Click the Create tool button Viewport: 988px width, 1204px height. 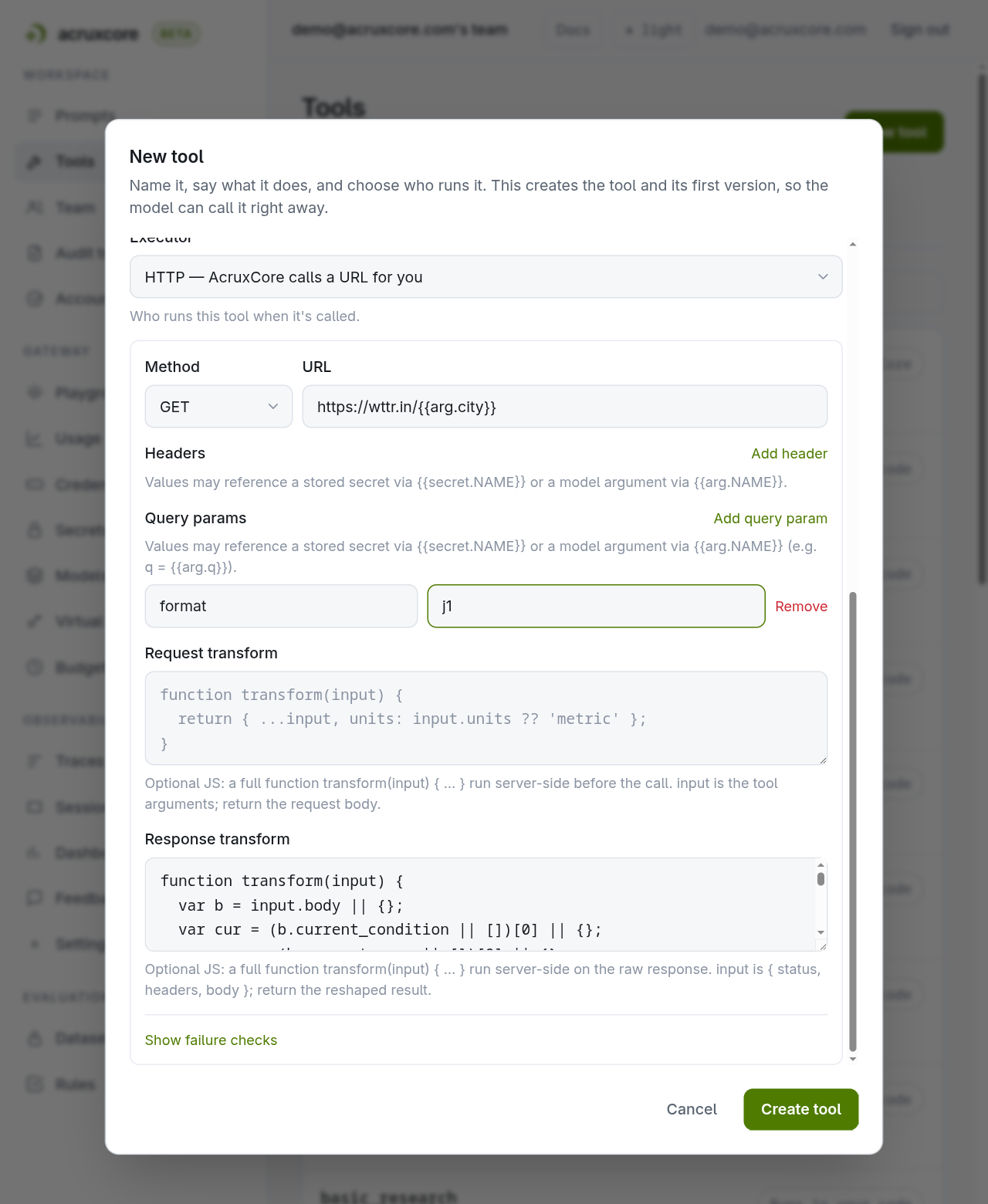pyautogui.click(x=801, y=1109)
